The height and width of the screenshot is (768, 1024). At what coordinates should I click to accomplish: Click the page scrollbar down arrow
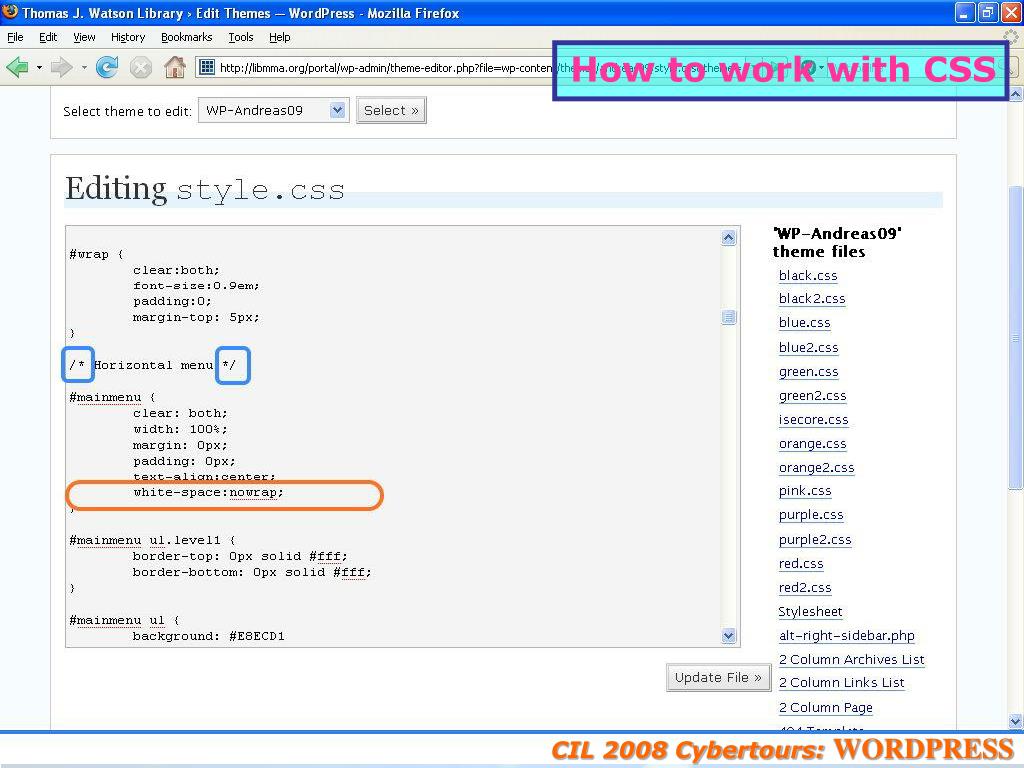point(1016,722)
